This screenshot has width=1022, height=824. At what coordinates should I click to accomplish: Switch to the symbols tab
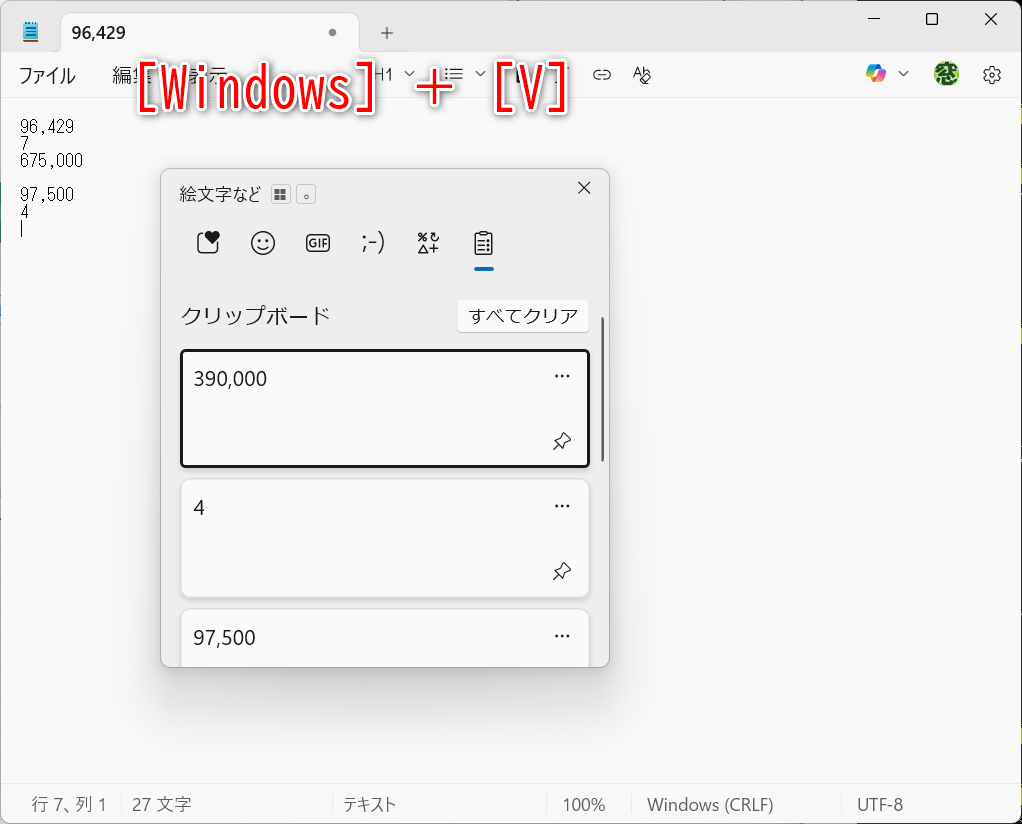427,242
